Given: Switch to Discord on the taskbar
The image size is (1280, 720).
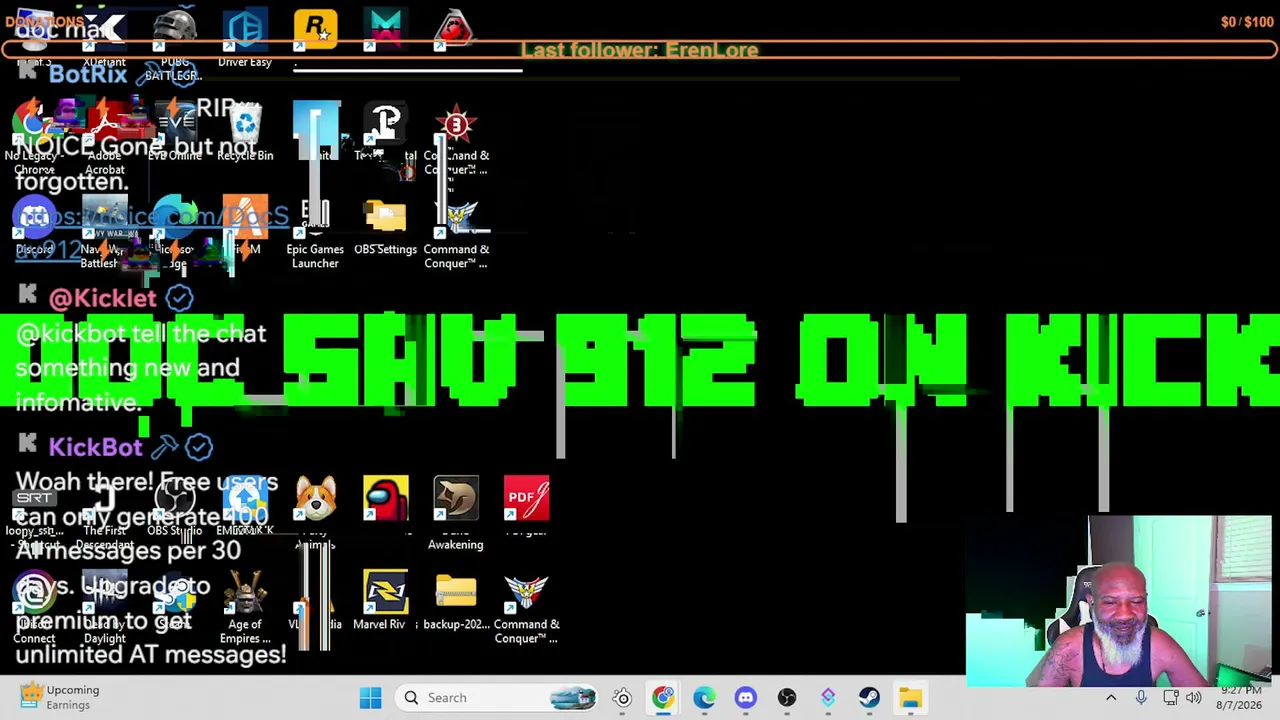Looking at the screenshot, I should tap(745, 698).
